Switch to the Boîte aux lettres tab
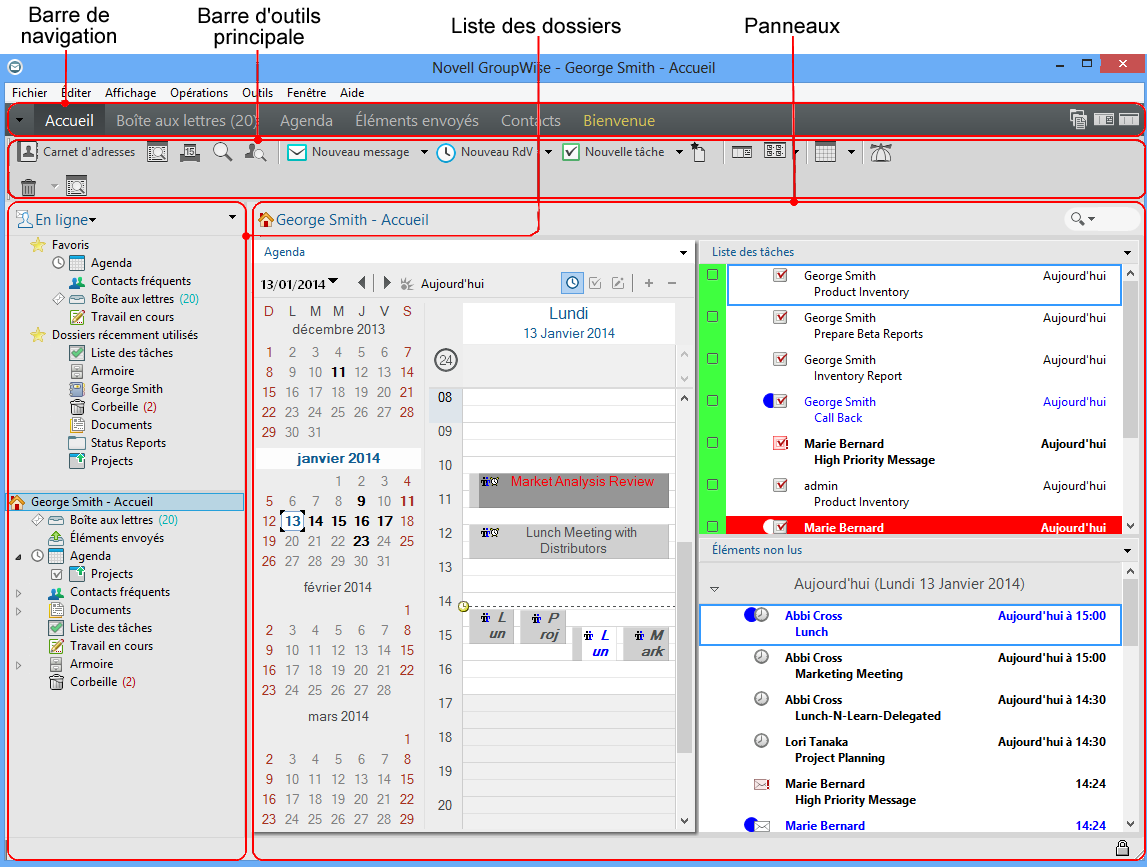1147x867 pixels. click(187, 121)
